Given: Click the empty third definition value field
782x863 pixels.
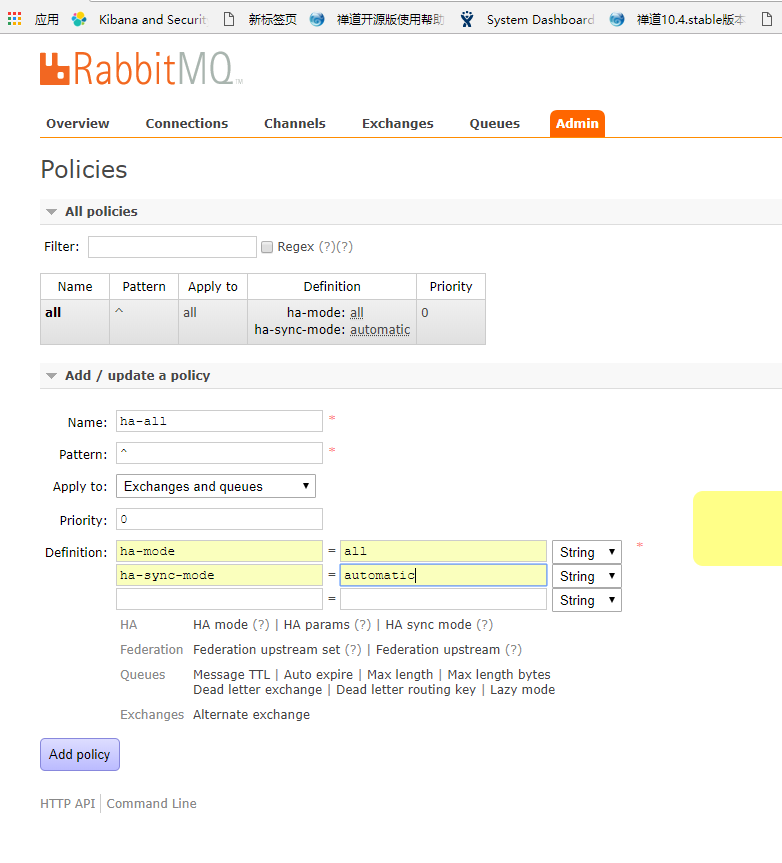Looking at the screenshot, I should (443, 599).
